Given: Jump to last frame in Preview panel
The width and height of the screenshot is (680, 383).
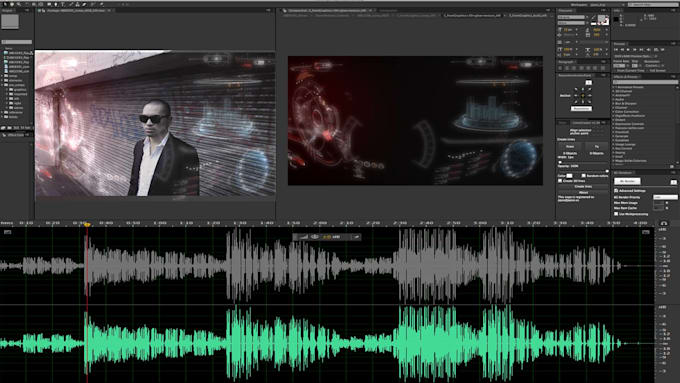Looking at the screenshot, I should coord(642,50).
